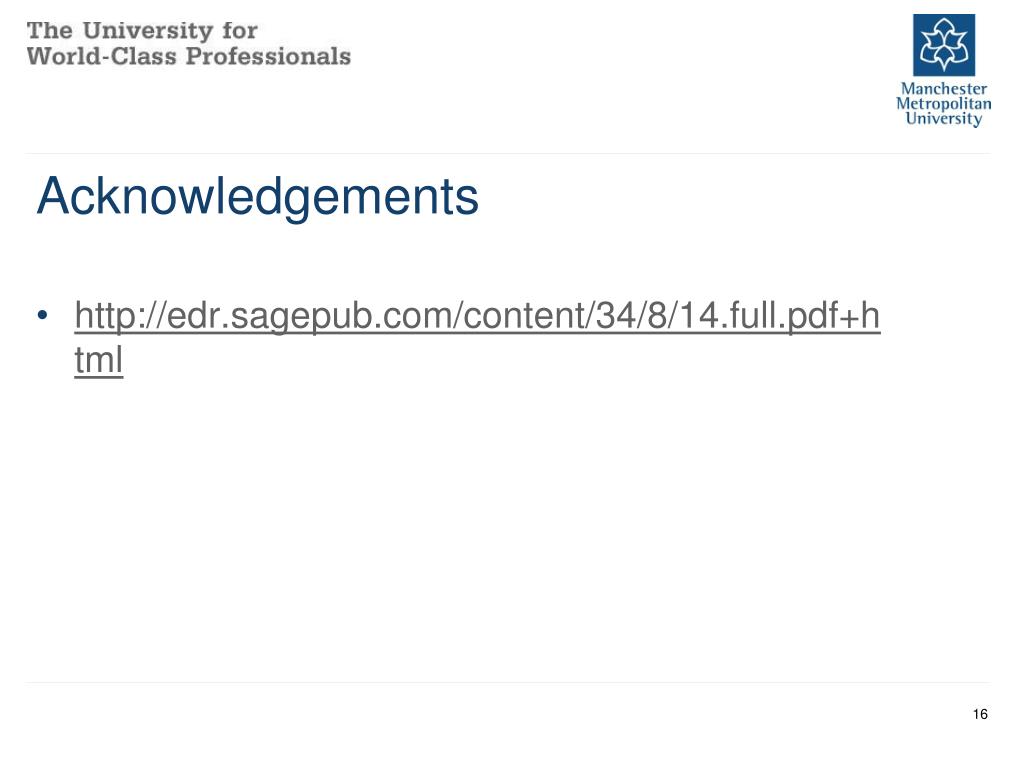Click the 'World-Class Professionals' tagline text
Screen dimensions: 1024x768
[x=189, y=56]
